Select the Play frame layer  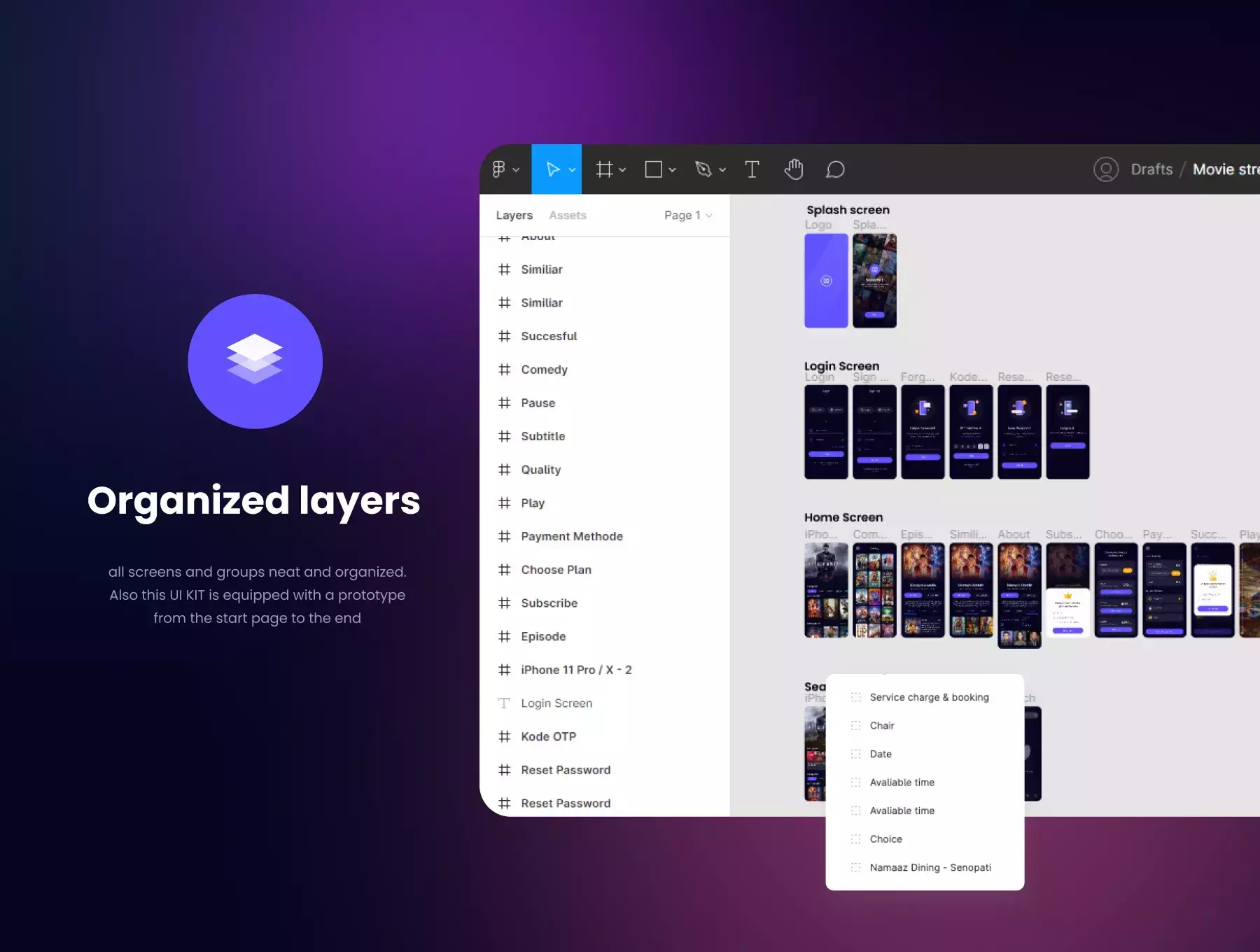[x=605, y=503]
